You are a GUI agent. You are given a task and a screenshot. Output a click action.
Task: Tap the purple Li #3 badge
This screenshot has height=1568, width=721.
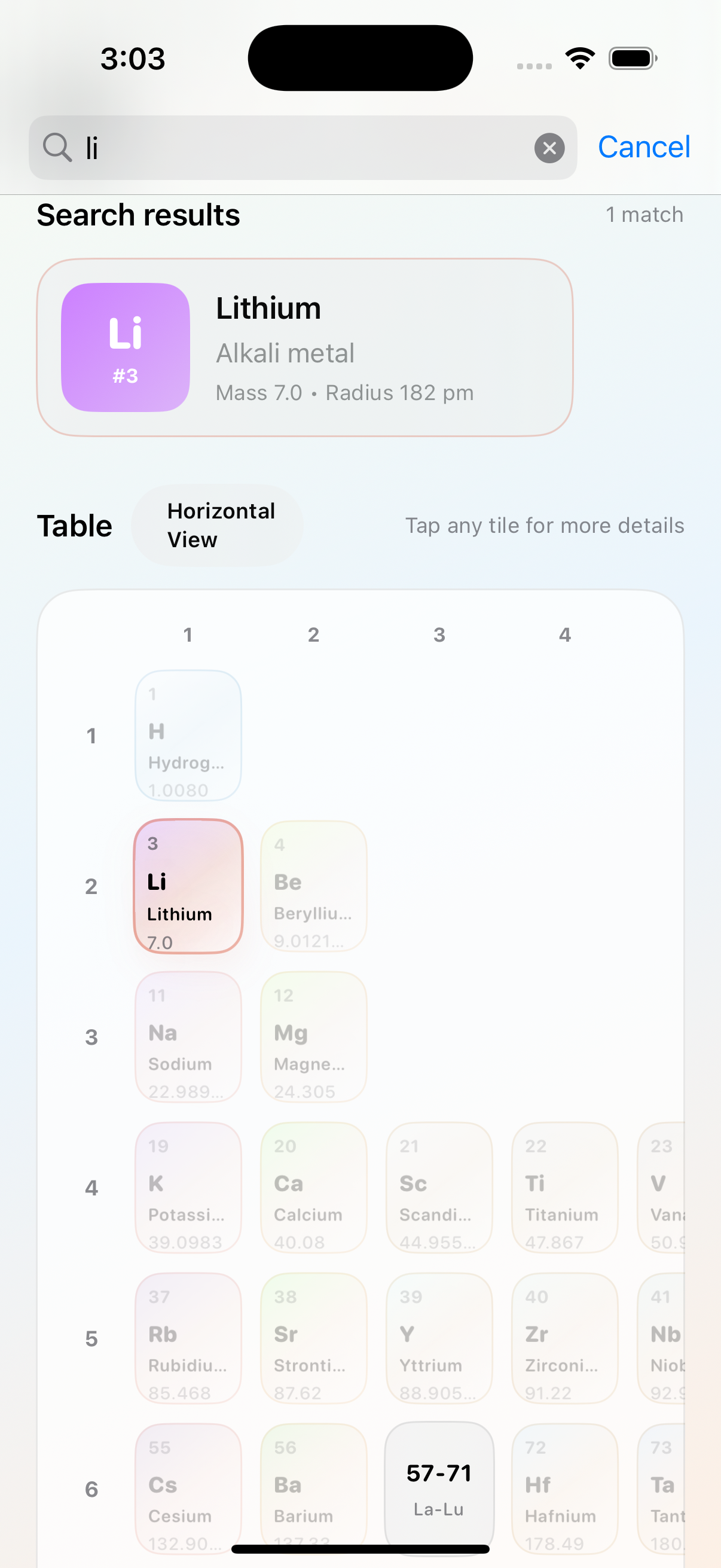coord(126,347)
